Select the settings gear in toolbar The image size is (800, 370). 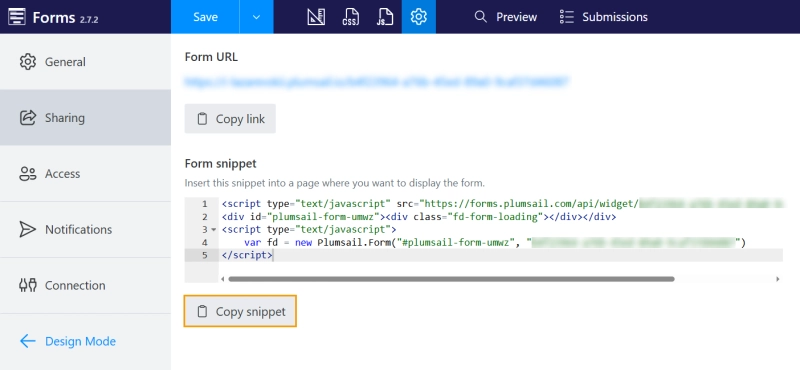pos(418,17)
